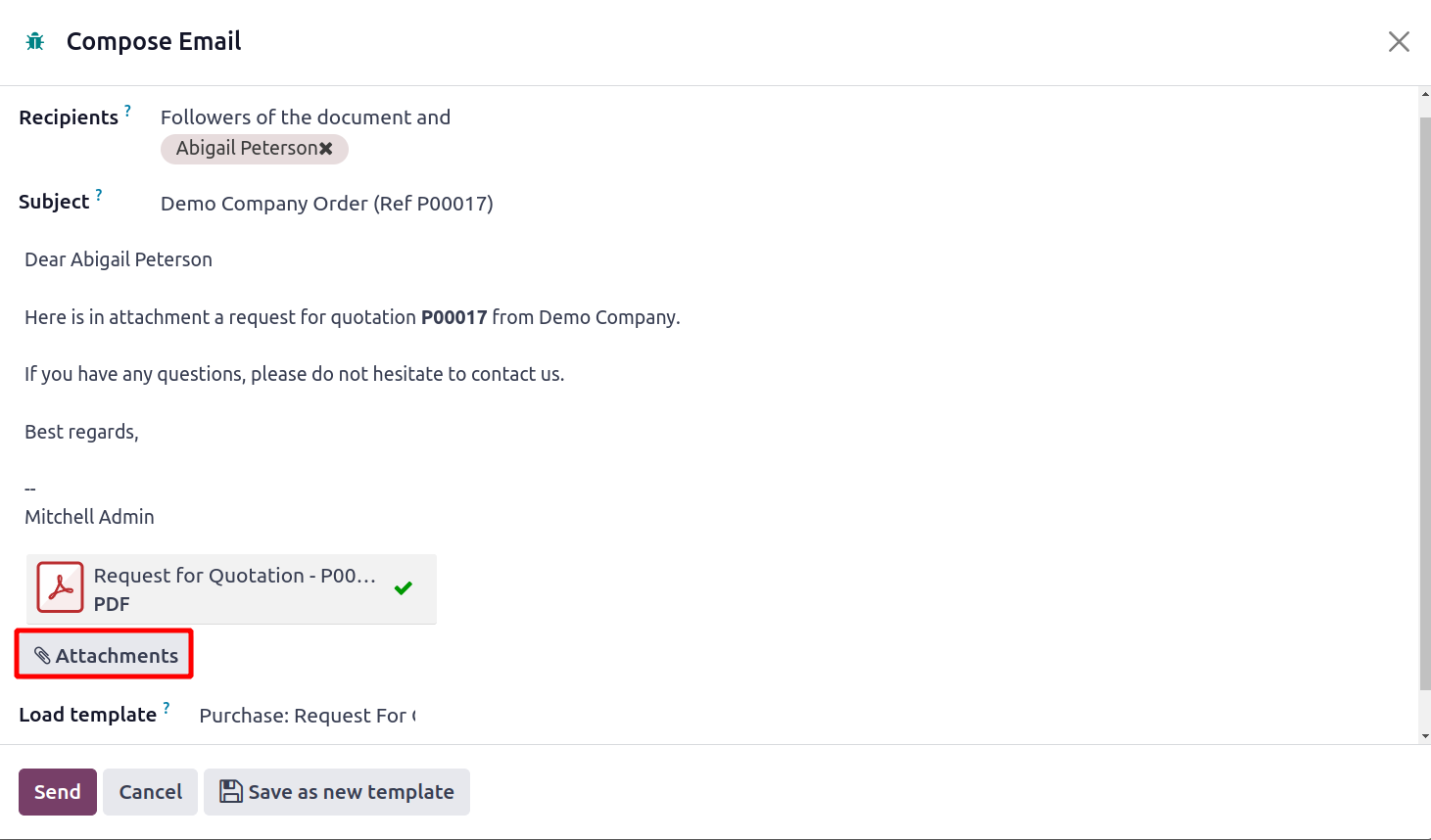
Task: Click the scrollbar up arrow
Action: pos(1424,95)
